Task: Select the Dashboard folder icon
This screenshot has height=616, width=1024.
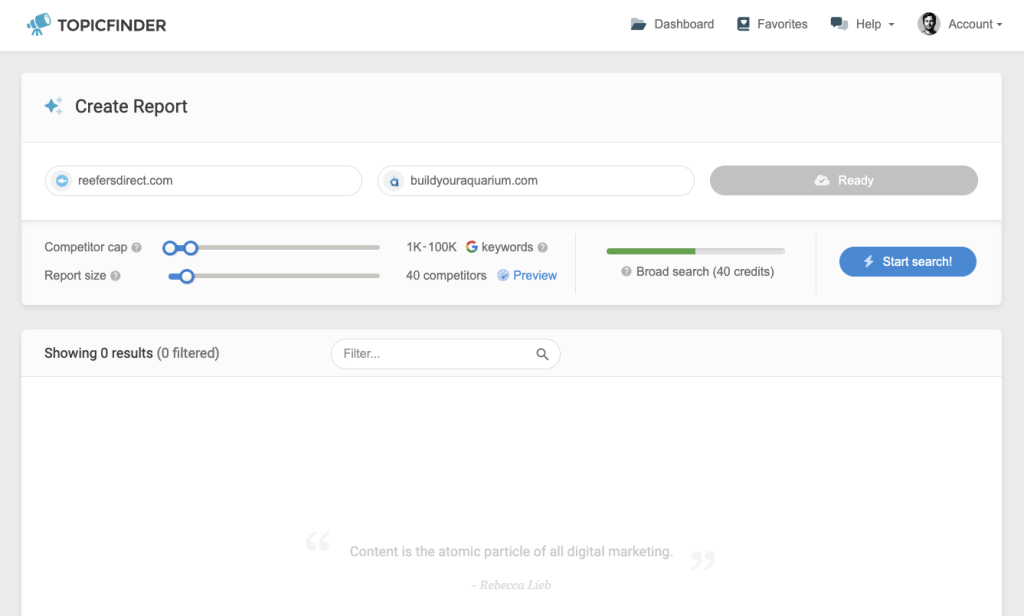Action: 637,23
